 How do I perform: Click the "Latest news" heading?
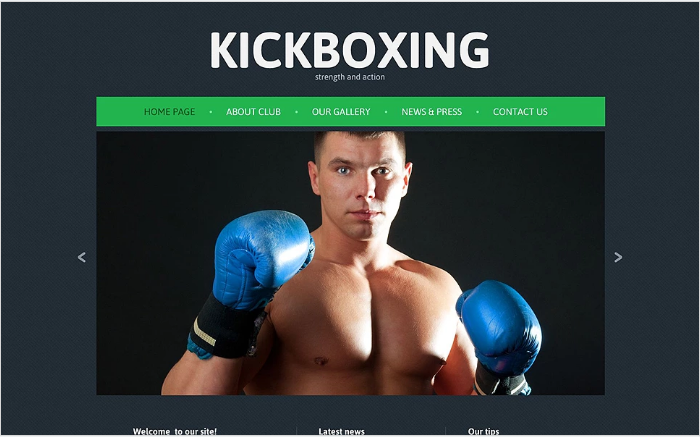pyautogui.click(x=342, y=431)
